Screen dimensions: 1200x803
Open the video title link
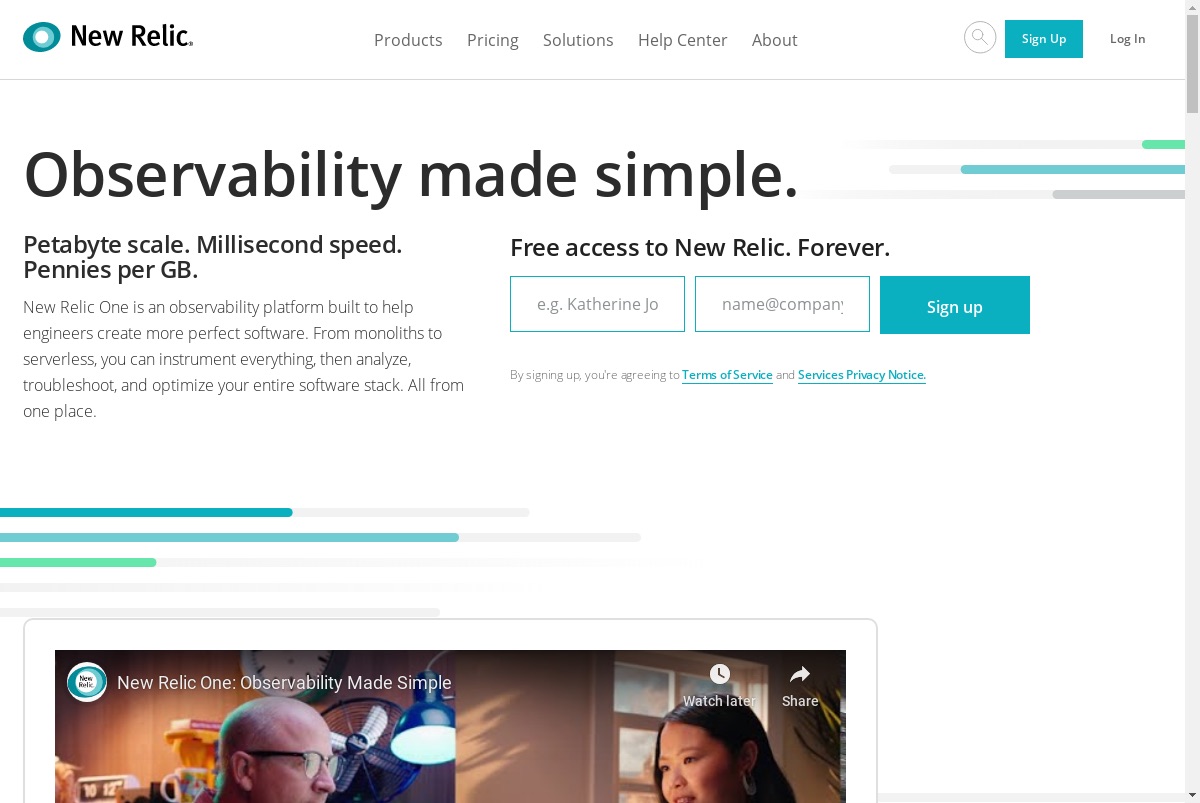[284, 683]
